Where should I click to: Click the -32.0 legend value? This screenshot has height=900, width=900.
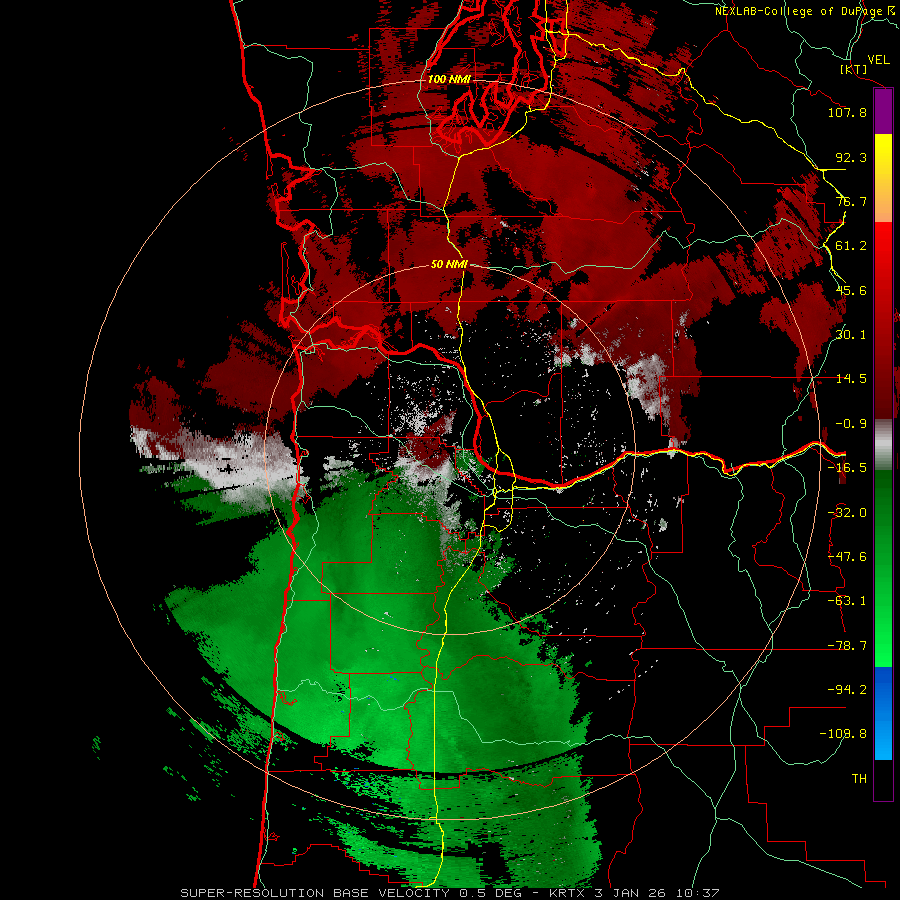tap(847, 513)
